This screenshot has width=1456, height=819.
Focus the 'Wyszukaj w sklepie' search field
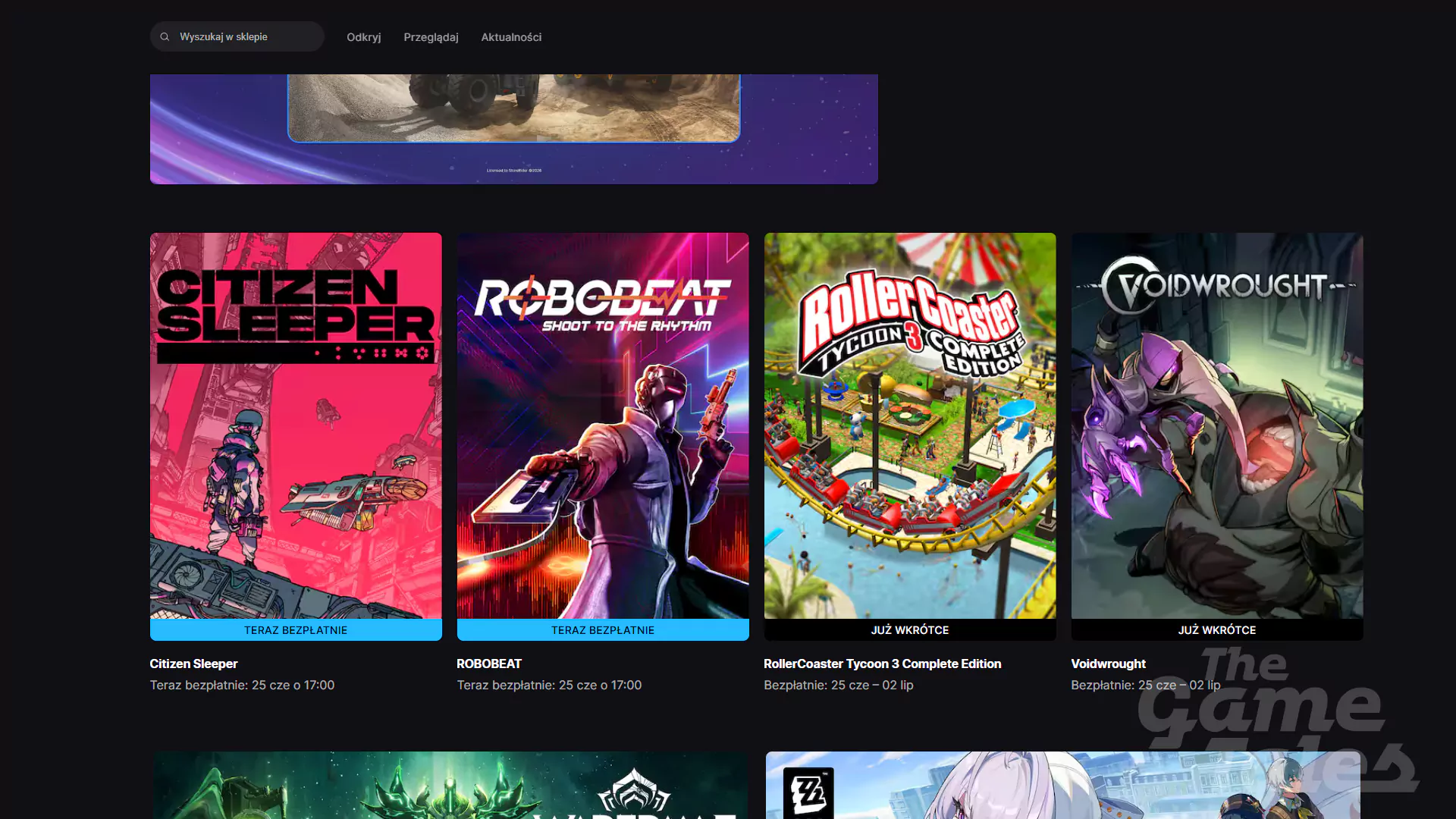(237, 36)
